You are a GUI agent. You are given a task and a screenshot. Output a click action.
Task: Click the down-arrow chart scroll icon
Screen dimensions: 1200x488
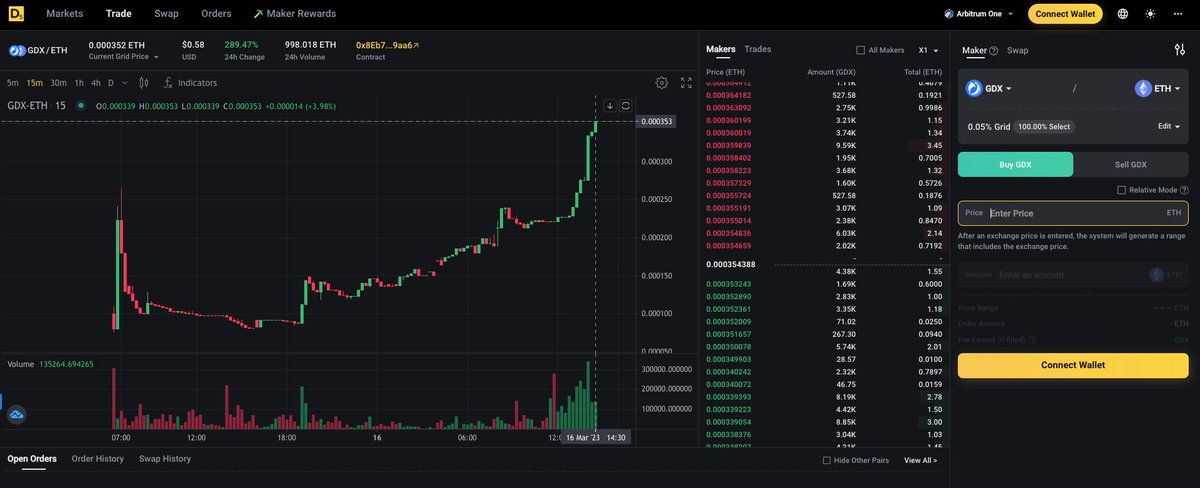(x=610, y=105)
